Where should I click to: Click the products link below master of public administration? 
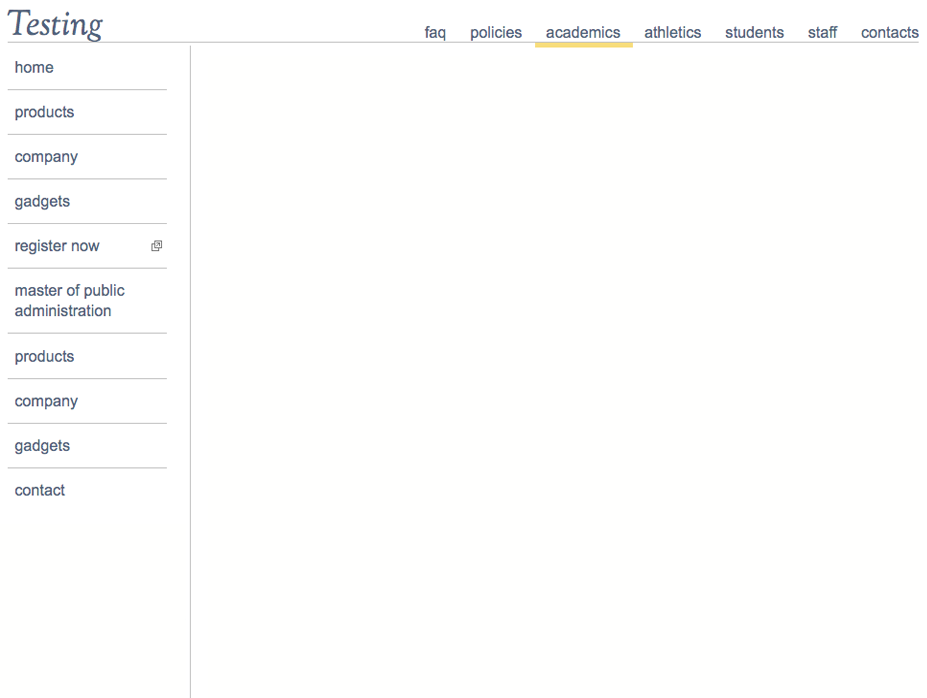[x=44, y=357]
